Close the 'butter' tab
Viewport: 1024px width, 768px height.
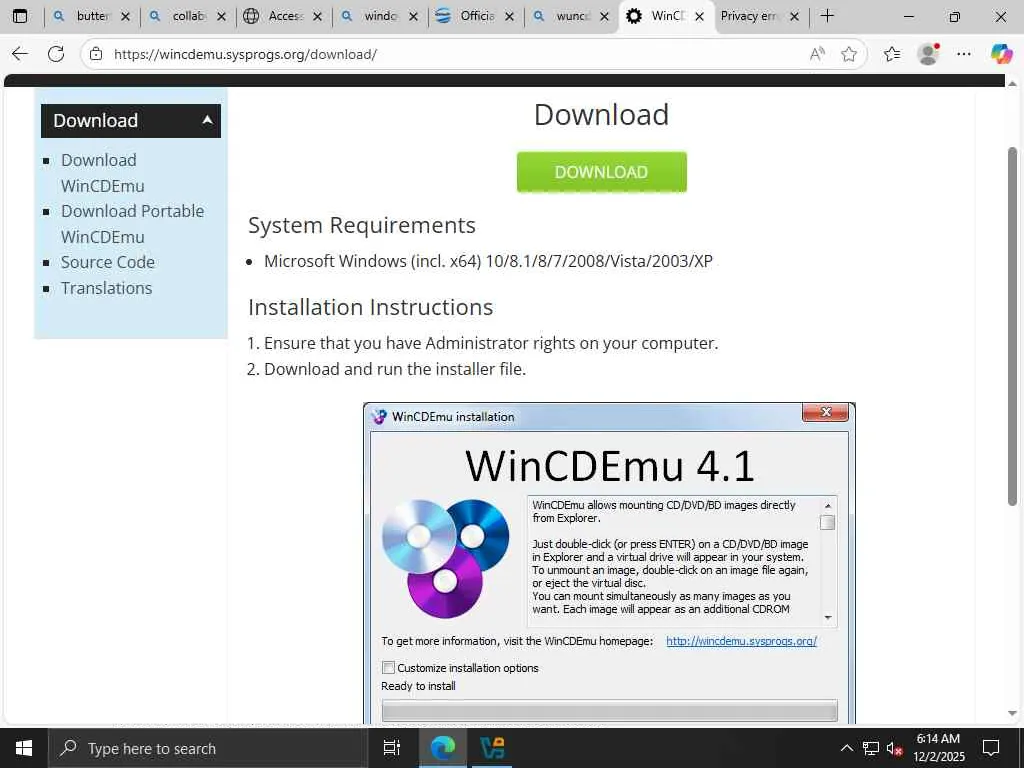(125, 16)
